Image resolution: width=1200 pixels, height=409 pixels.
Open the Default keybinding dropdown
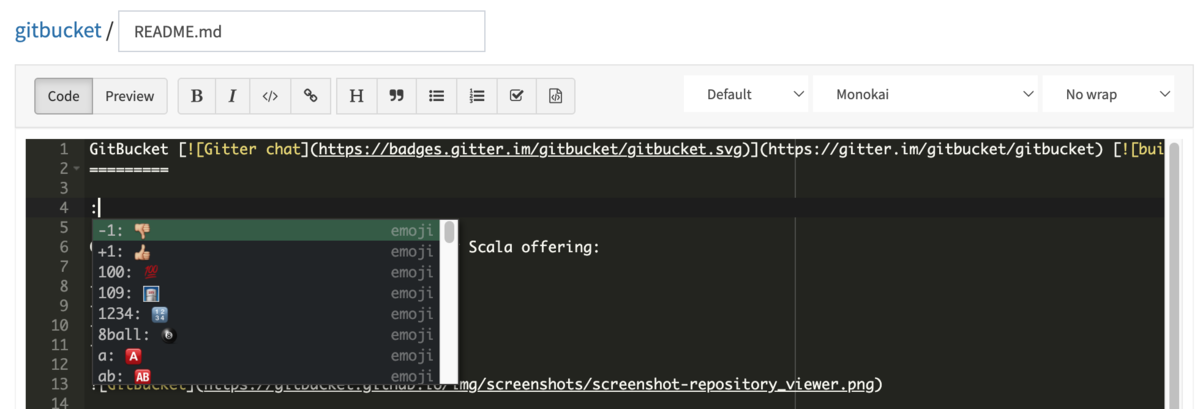[746, 94]
